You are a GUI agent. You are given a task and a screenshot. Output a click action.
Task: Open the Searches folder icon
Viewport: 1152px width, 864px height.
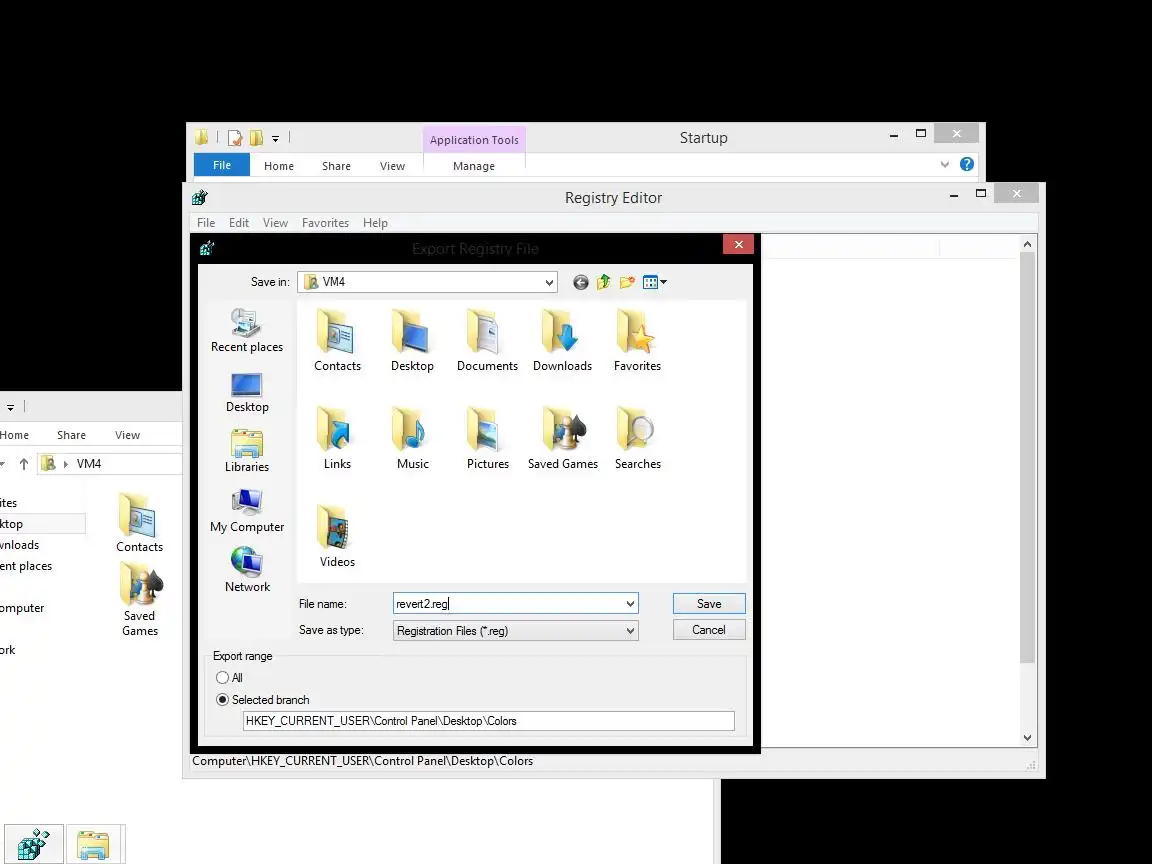pyautogui.click(x=637, y=438)
